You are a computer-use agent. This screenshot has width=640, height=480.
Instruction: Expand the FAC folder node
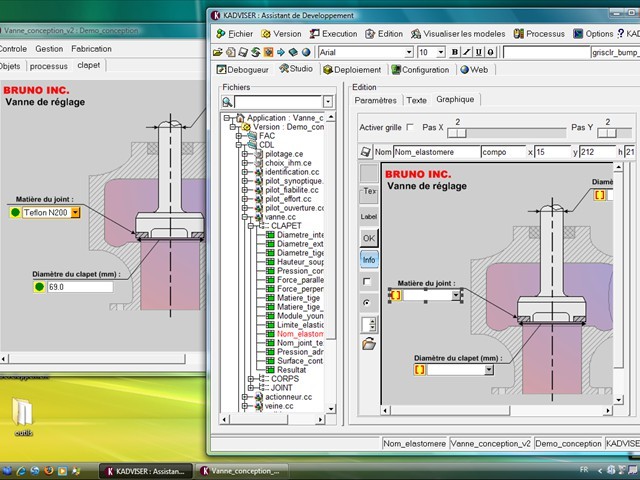(239, 136)
